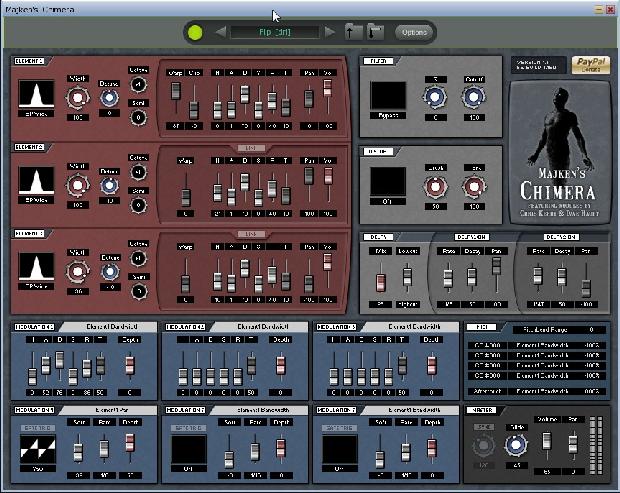
Task: Open Modulation 3 destination dropdown
Action: pos(412,327)
